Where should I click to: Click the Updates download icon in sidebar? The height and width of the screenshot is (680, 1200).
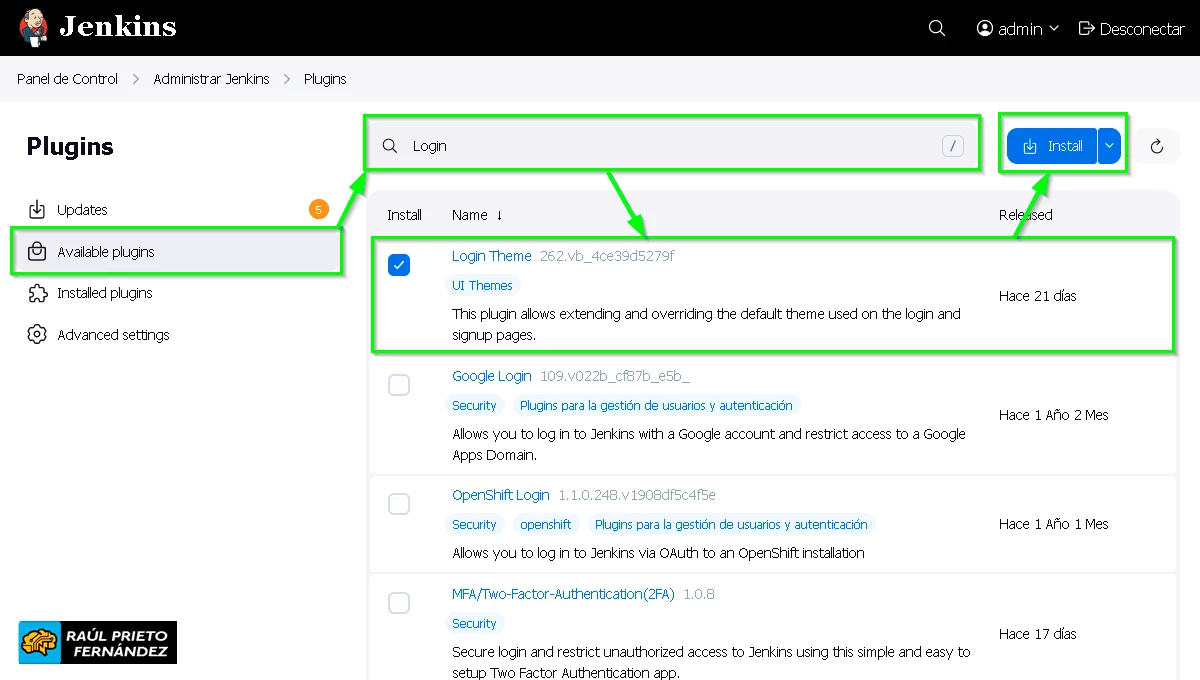tap(37, 210)
